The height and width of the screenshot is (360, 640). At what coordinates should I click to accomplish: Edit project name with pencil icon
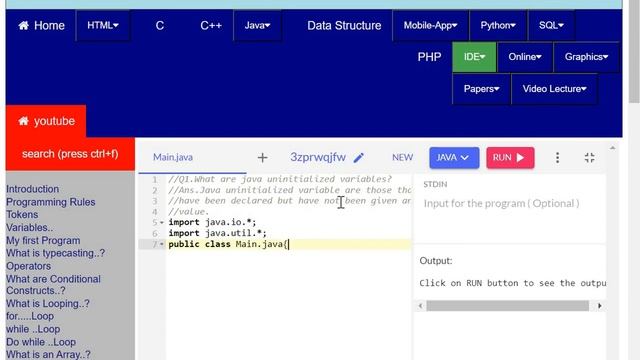359,158
